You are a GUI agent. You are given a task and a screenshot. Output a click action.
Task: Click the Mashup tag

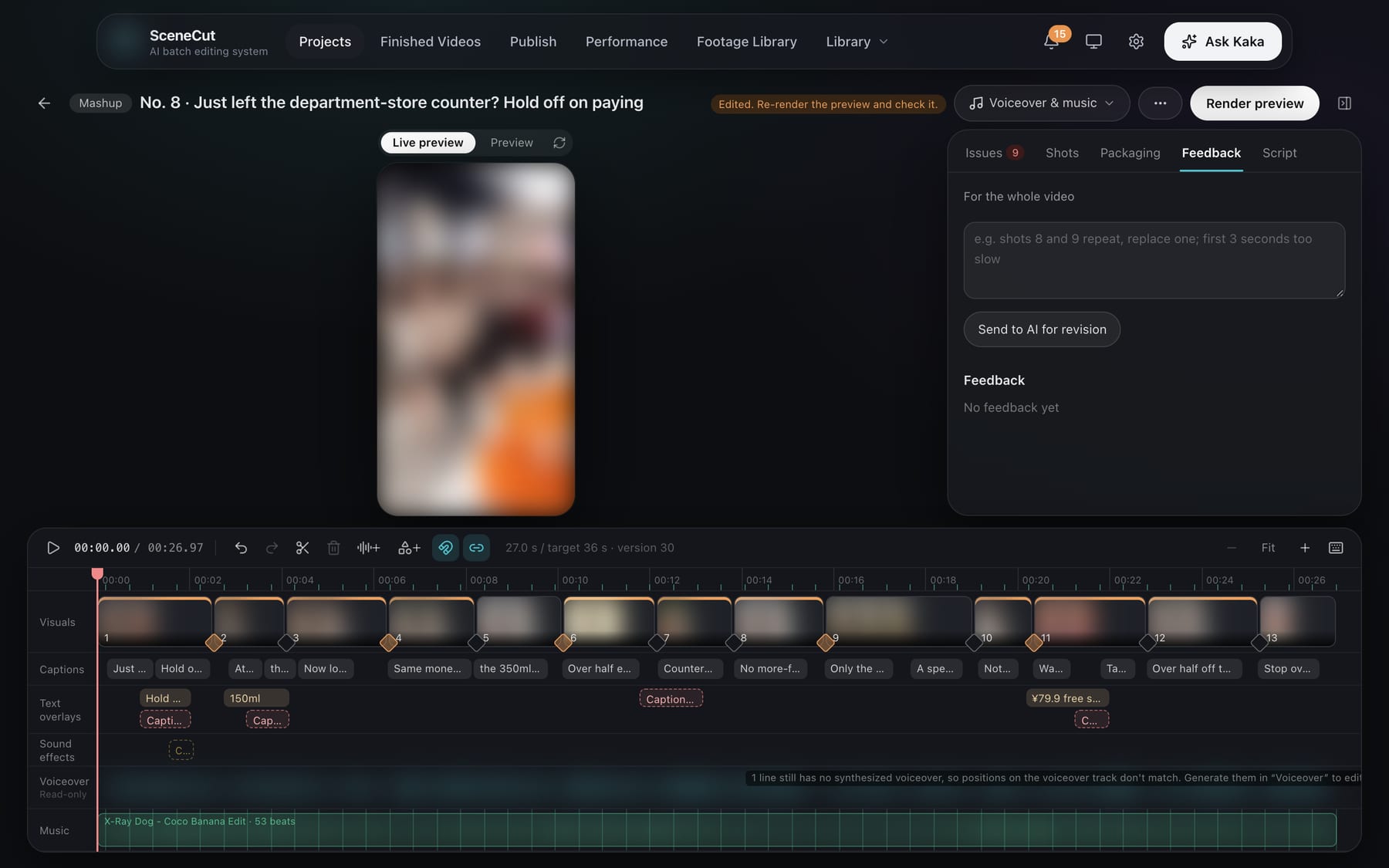100,103
